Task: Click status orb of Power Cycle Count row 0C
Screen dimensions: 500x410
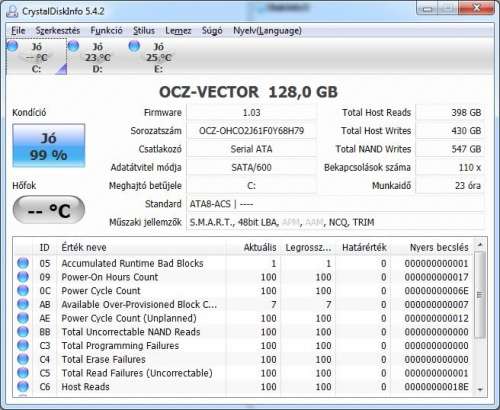Action: point(23,291)
